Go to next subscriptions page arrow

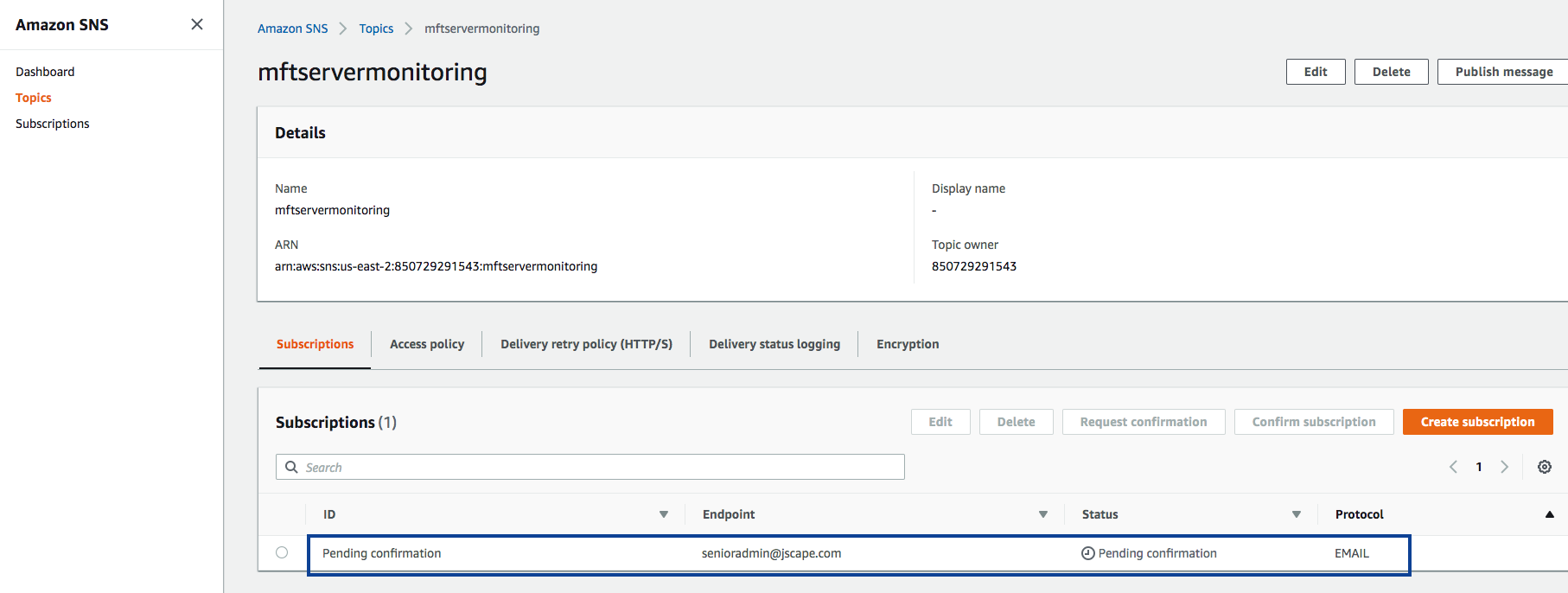tap(1504, 467)
